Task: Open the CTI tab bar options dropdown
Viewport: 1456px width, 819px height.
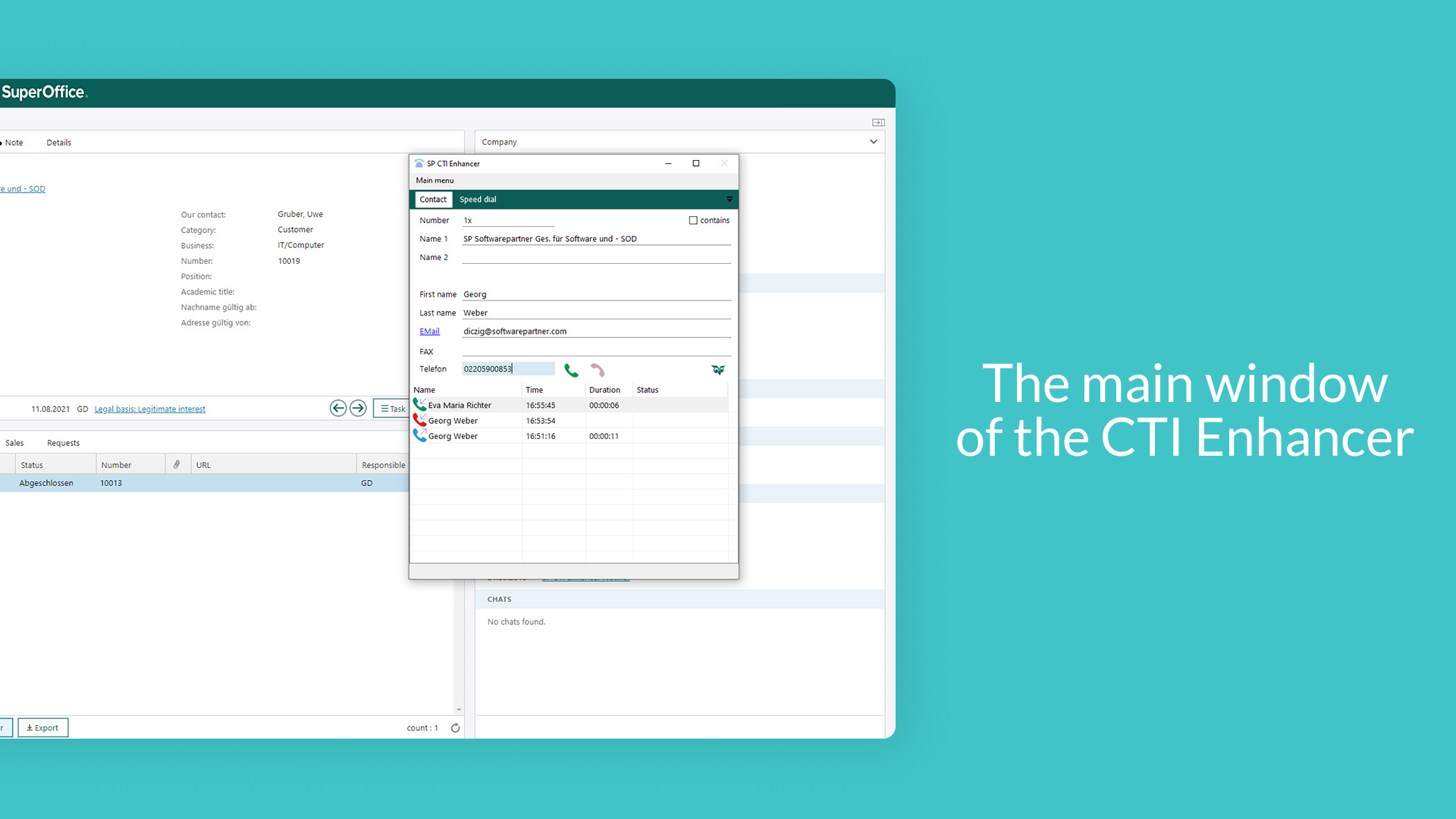Action: [730, 199]
